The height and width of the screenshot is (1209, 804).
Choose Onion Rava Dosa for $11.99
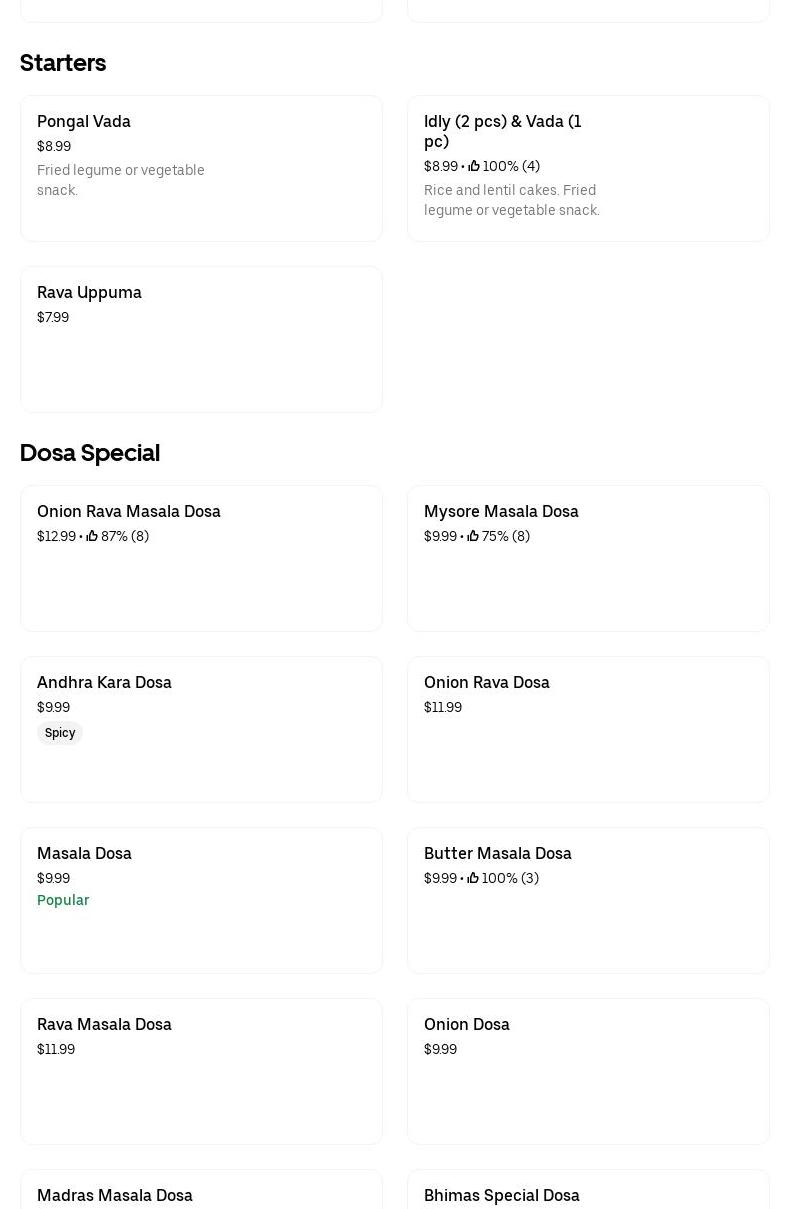(x=587, y=729)
